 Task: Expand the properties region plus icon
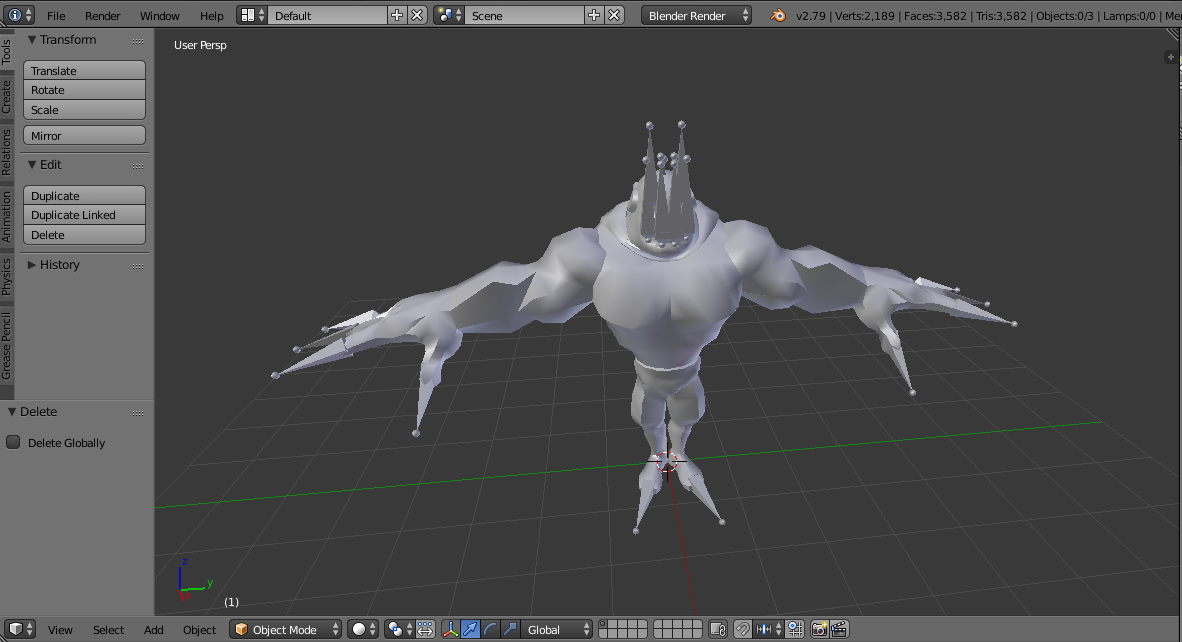(1170, 57)
